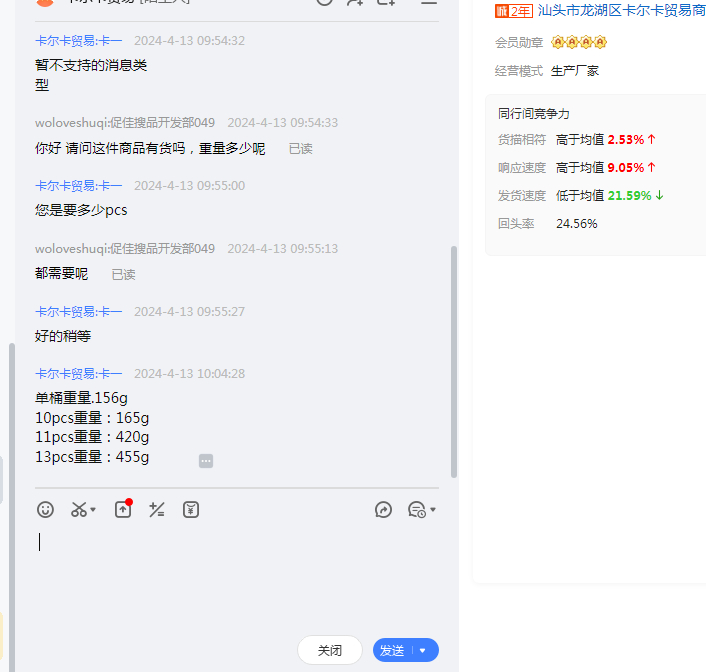The height and width of the screenshot is (672, 706).
Task: Click sender name 卡尔卡贸易:卡一 on weight message
Action: 79,374
